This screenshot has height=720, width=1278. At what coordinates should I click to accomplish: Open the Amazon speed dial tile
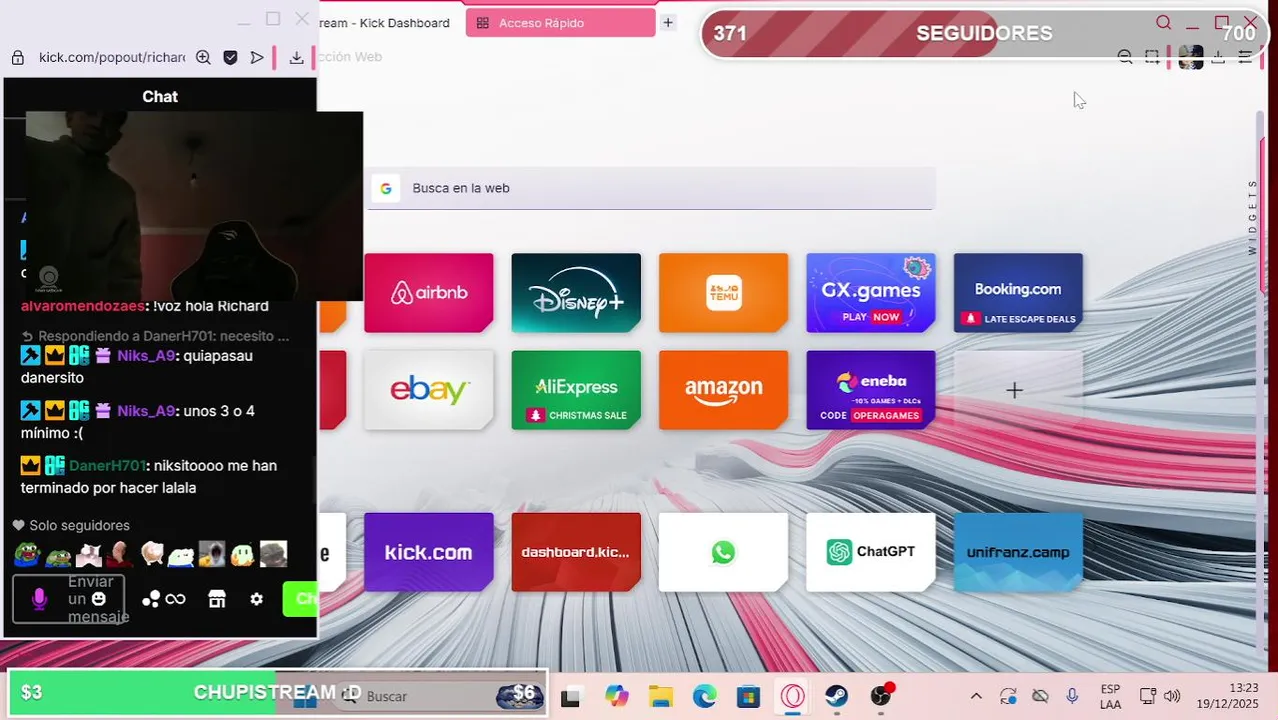(x=723, y=389)
